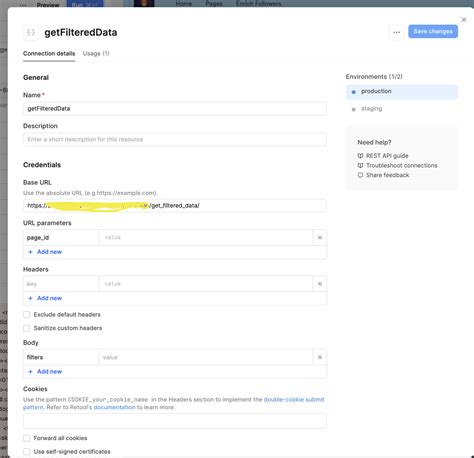
Task: Remove the page_id URL parameter row
Action: click(x=320, y=238)
